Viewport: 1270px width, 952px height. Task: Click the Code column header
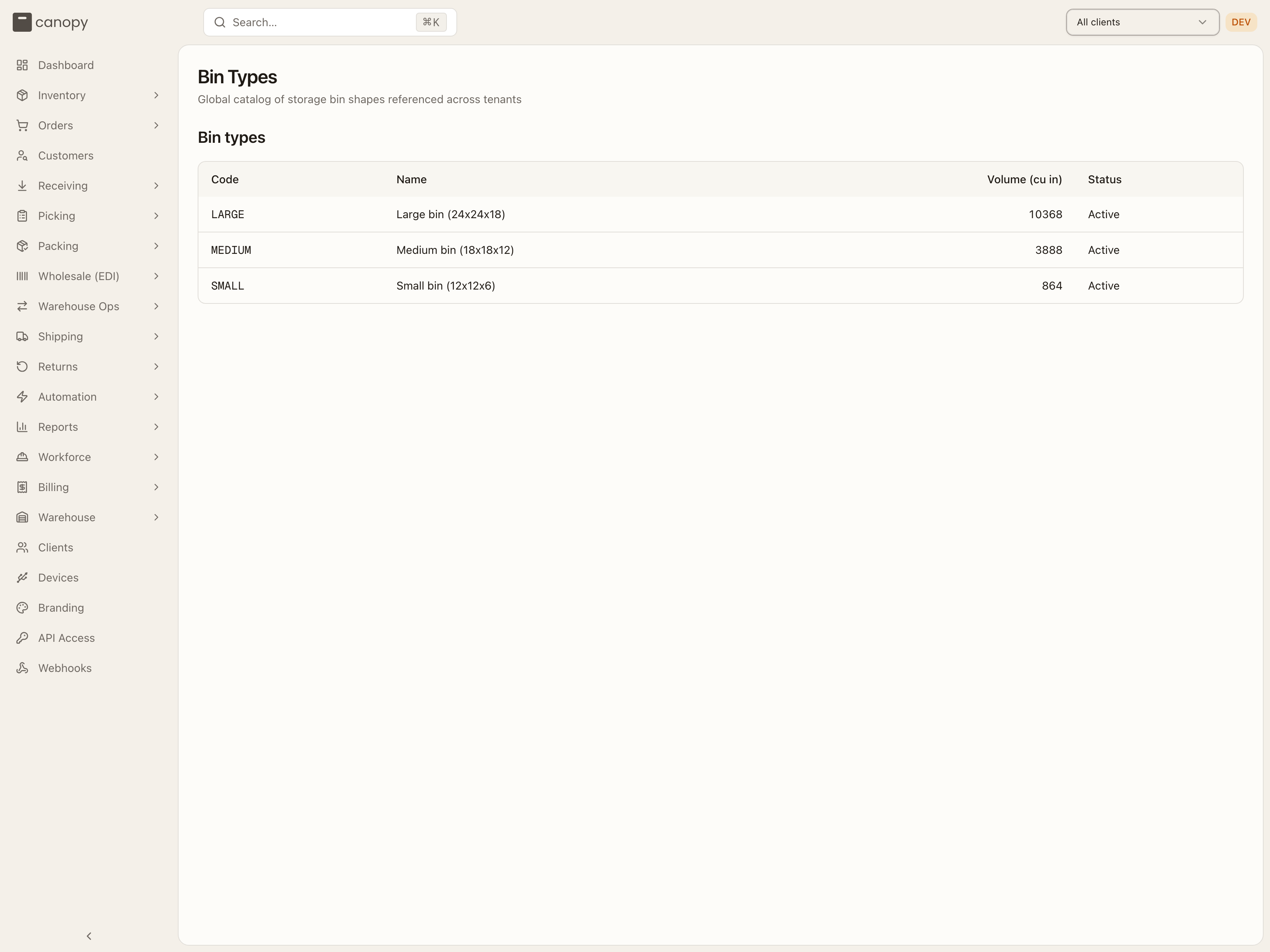(225, 180)
